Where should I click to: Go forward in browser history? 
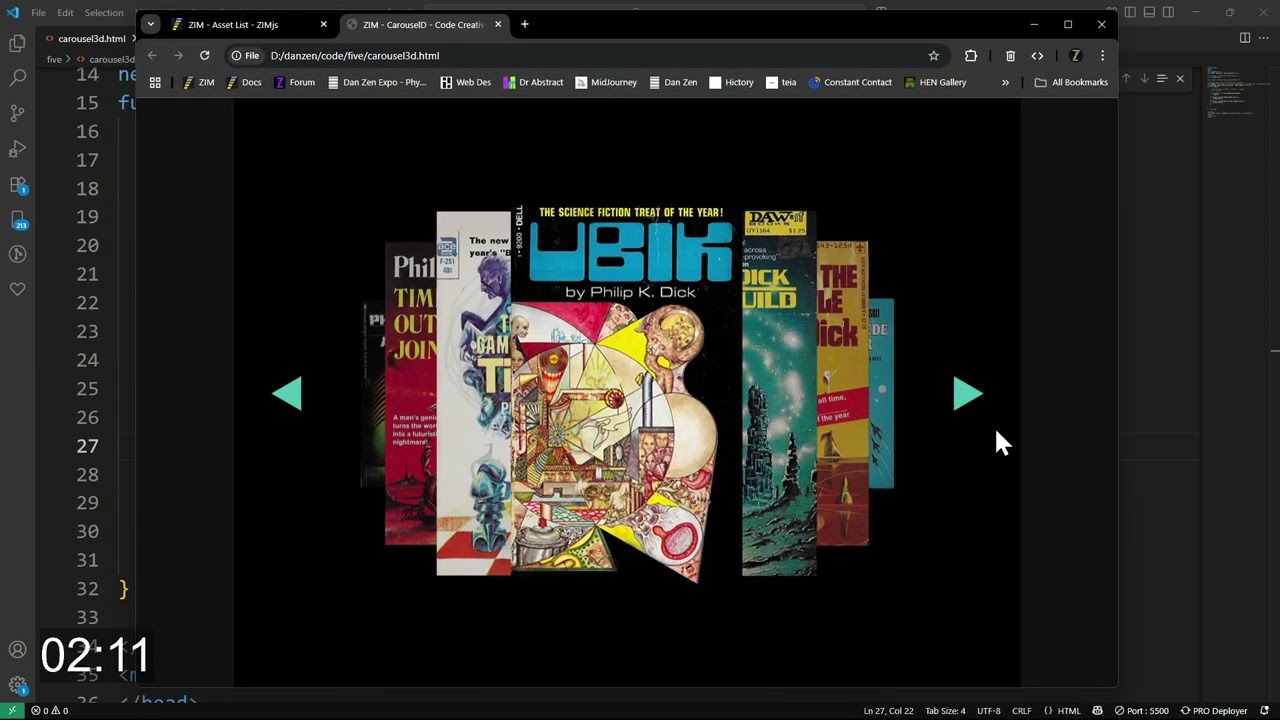tap(178, 56)
